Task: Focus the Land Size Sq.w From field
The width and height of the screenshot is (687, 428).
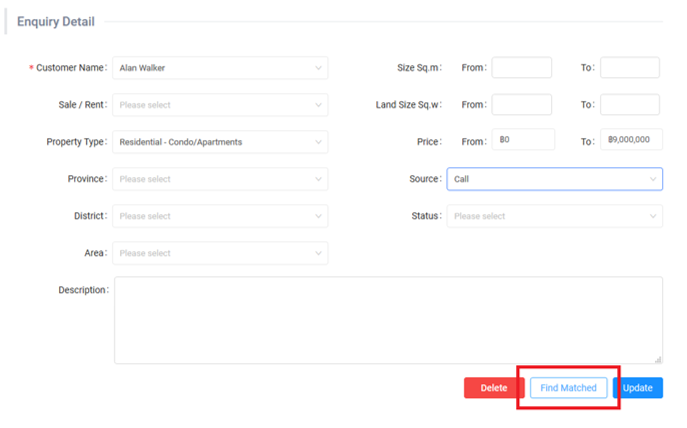Action: (x=521, y=105)
